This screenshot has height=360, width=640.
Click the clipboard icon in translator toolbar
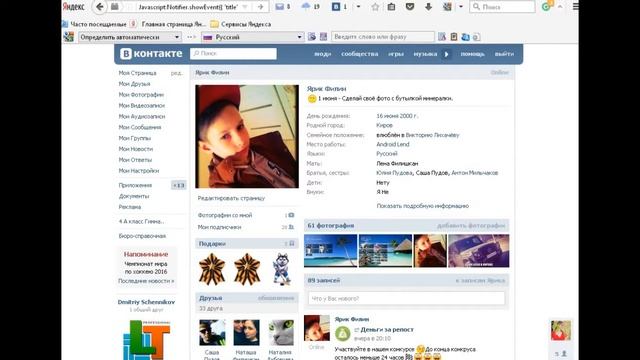(x=453, y=37)
